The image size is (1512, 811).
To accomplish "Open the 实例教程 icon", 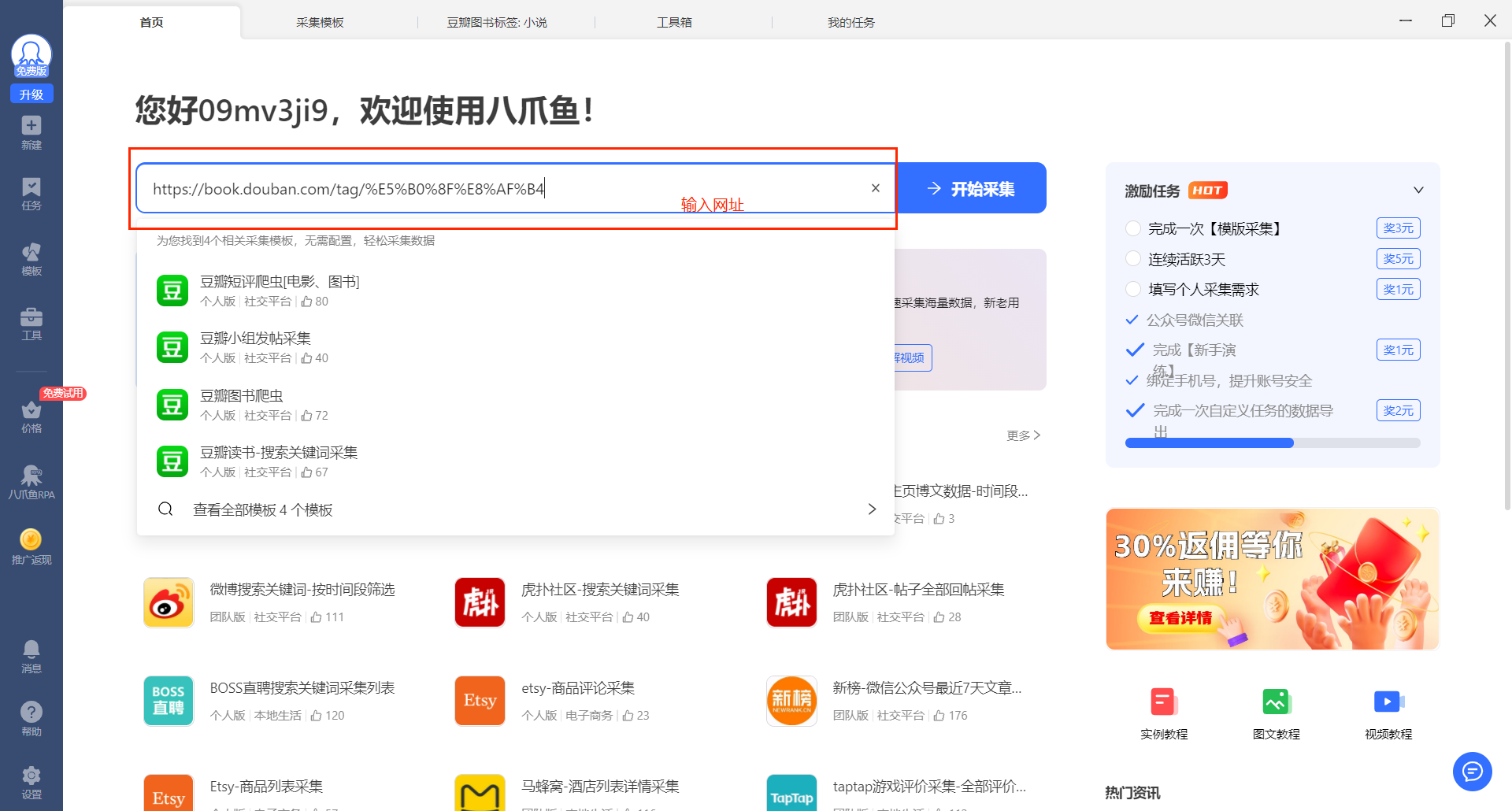I will [x=1164, y=702].
